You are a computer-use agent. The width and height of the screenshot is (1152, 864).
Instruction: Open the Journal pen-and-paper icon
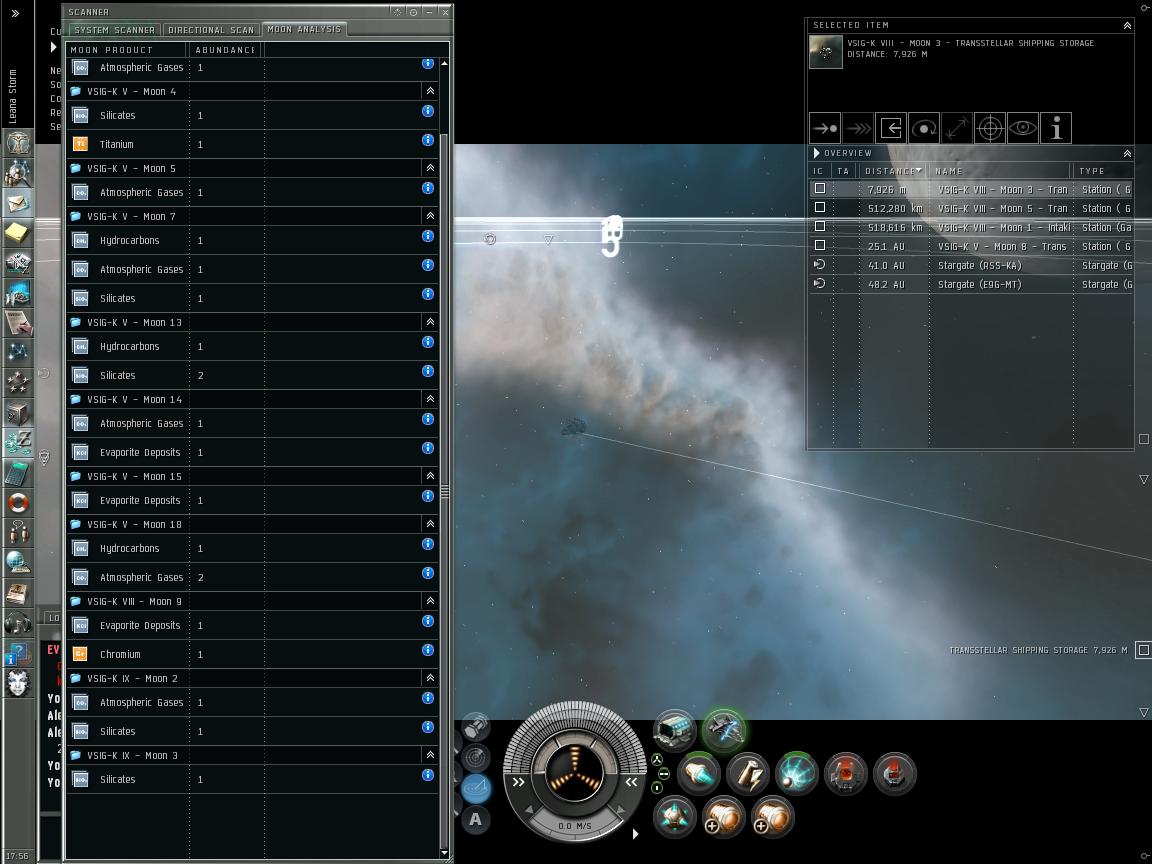[x=18, y=323]
